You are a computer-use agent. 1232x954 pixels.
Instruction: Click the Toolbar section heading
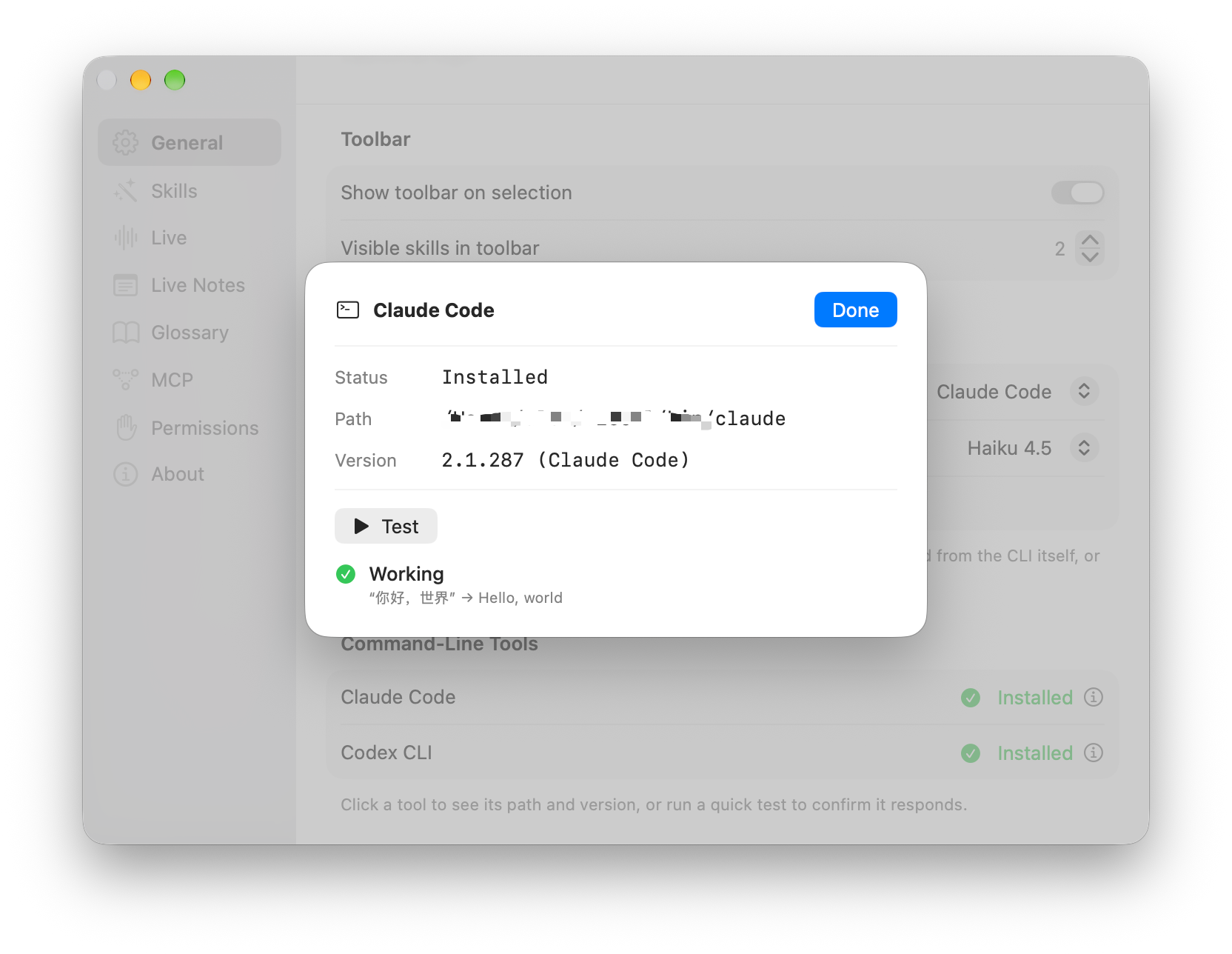(x=375, y=139)
